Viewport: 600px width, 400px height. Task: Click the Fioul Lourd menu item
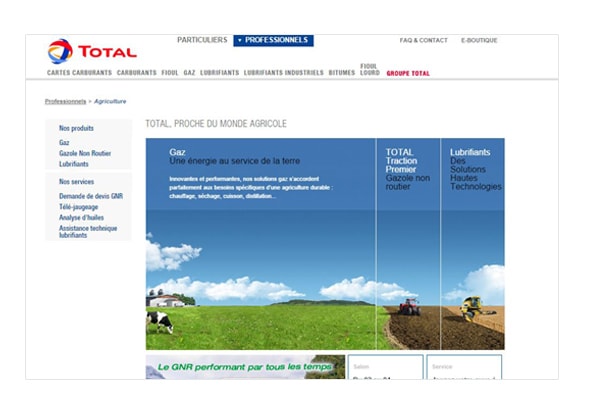[x=369, y=69]
